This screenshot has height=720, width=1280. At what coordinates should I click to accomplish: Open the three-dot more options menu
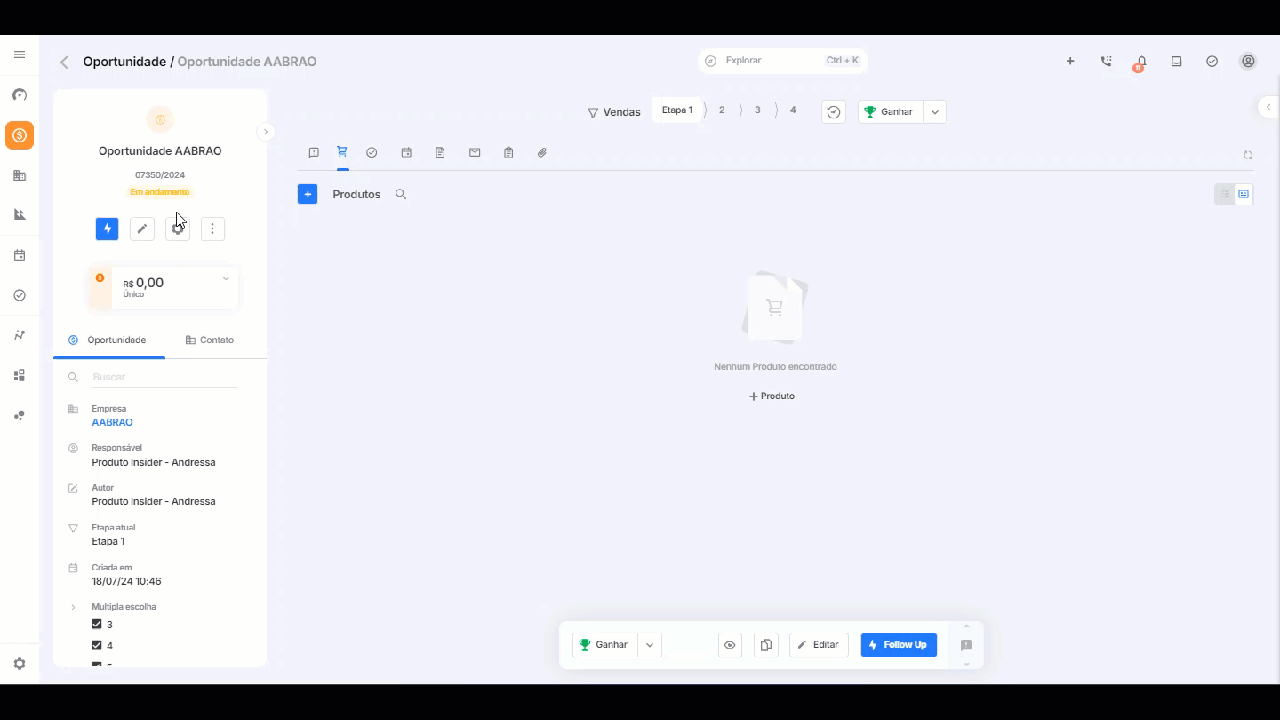point(212,229)
